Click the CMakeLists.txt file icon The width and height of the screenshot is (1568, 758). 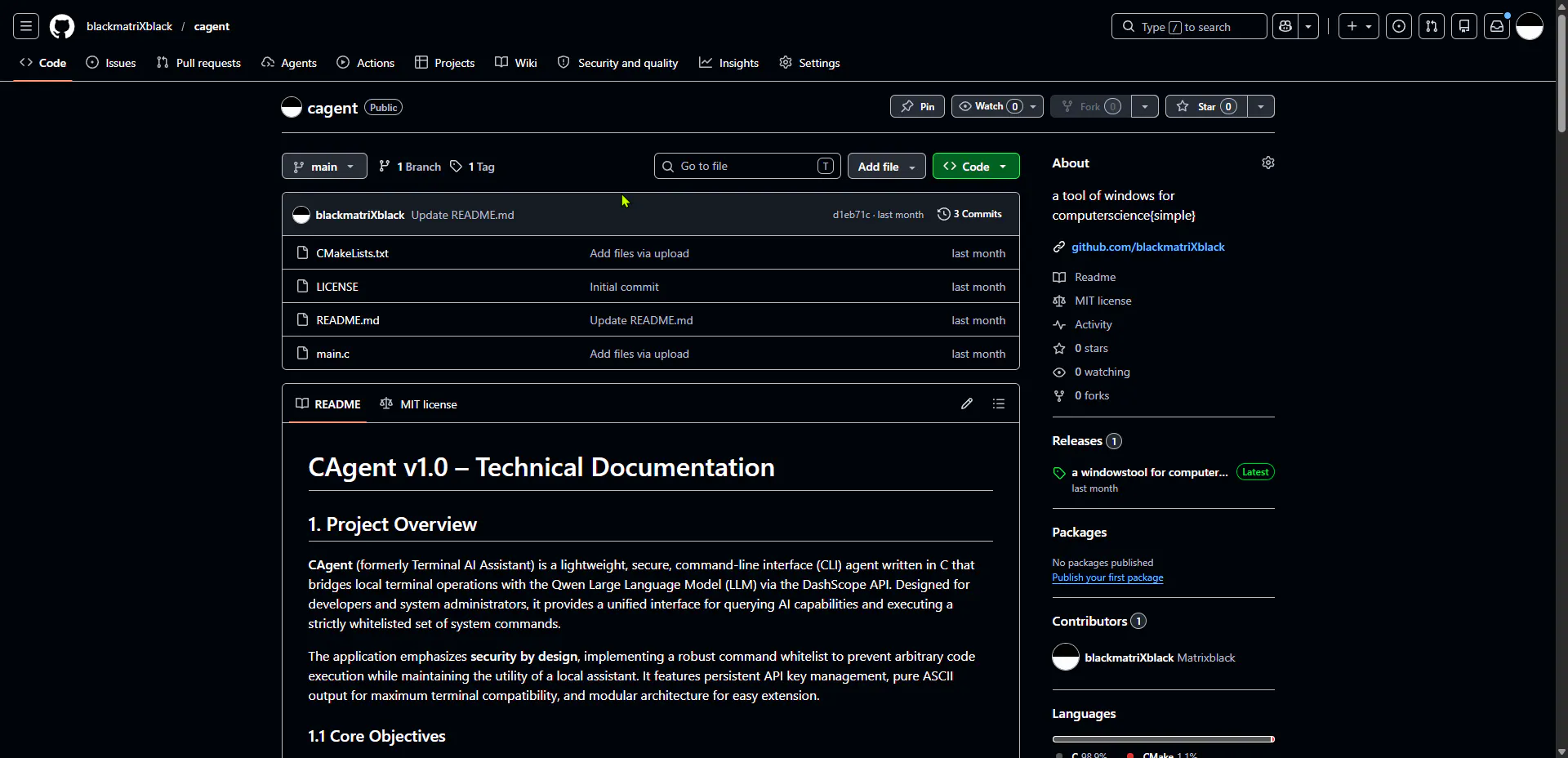pyautogui.click(x=302, y=252)
